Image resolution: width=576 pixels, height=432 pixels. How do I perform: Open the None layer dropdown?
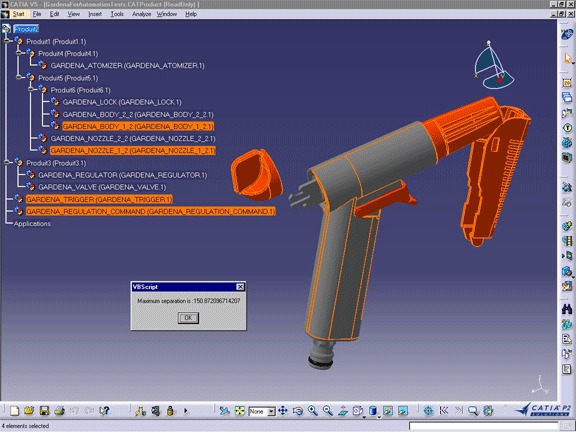tap(271, 411)
